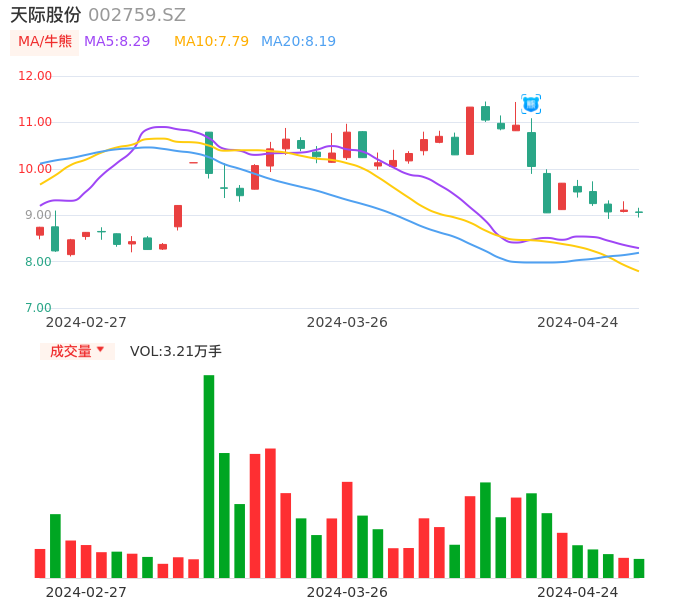
Task: Toggle the MA20:8.19 legend label
Action: [298, 42]
